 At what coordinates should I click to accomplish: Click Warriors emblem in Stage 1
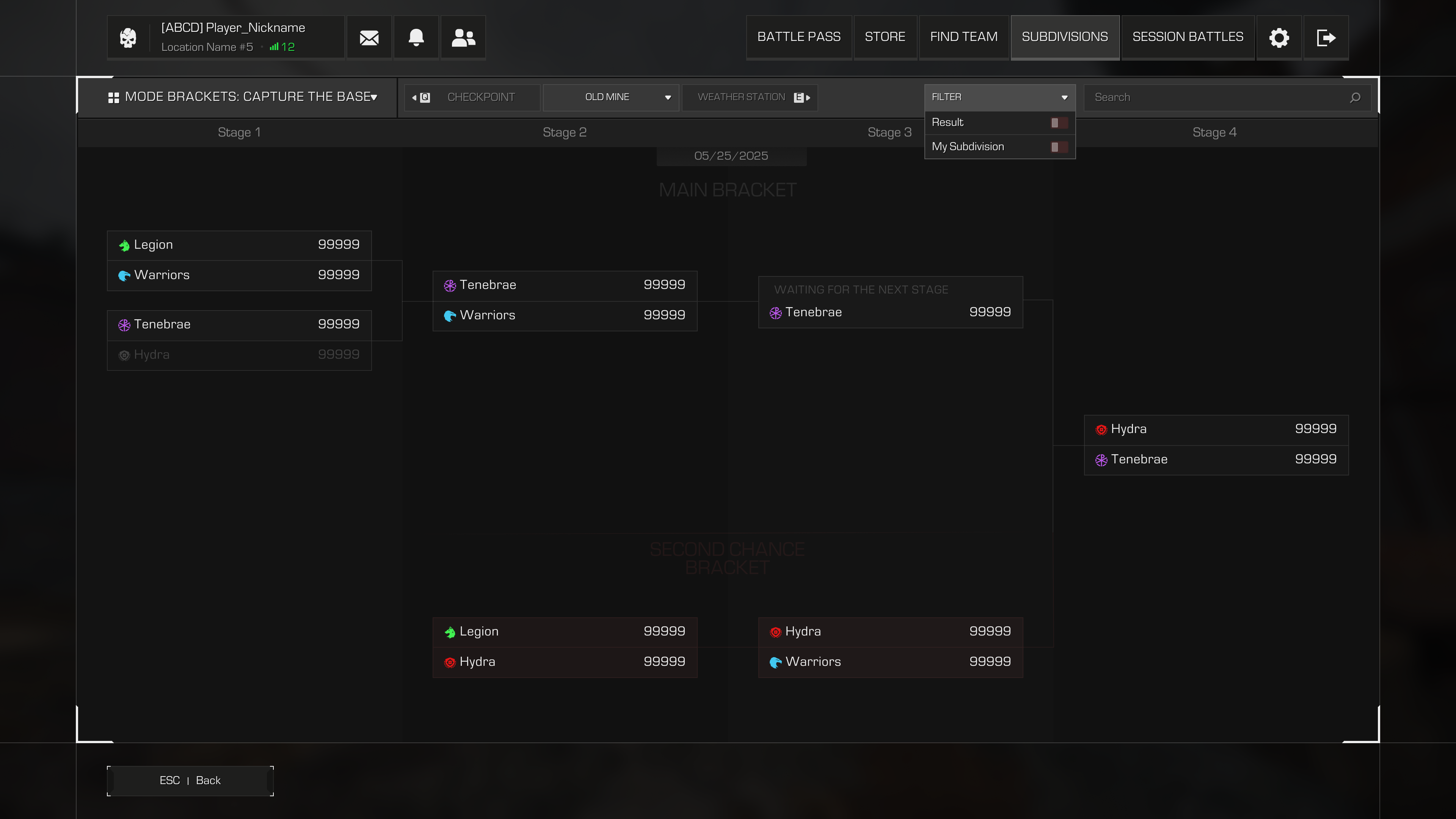click(124, 275)
